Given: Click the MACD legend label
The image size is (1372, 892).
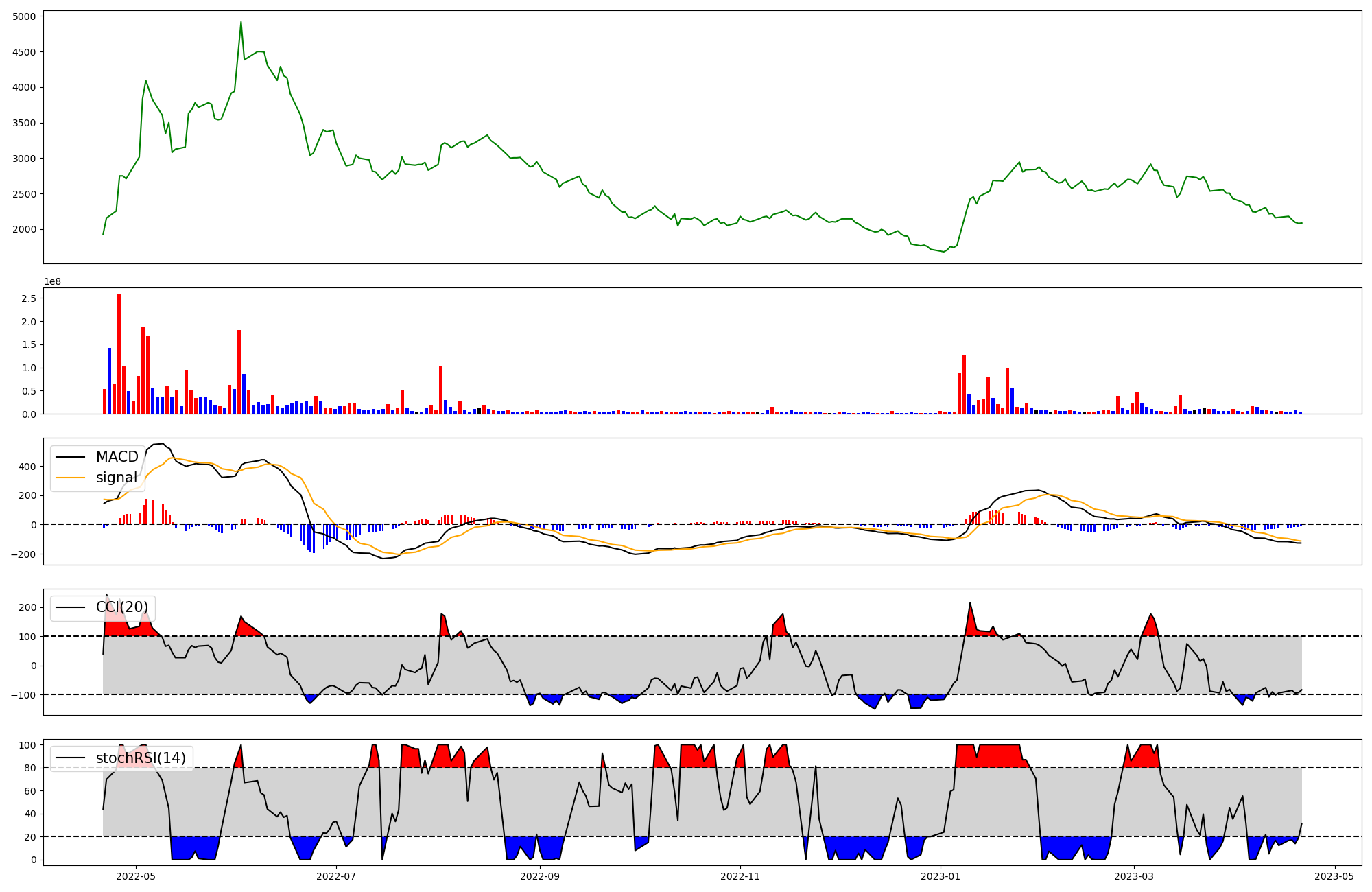Looking at the screenshot, I should coord(117,457).
